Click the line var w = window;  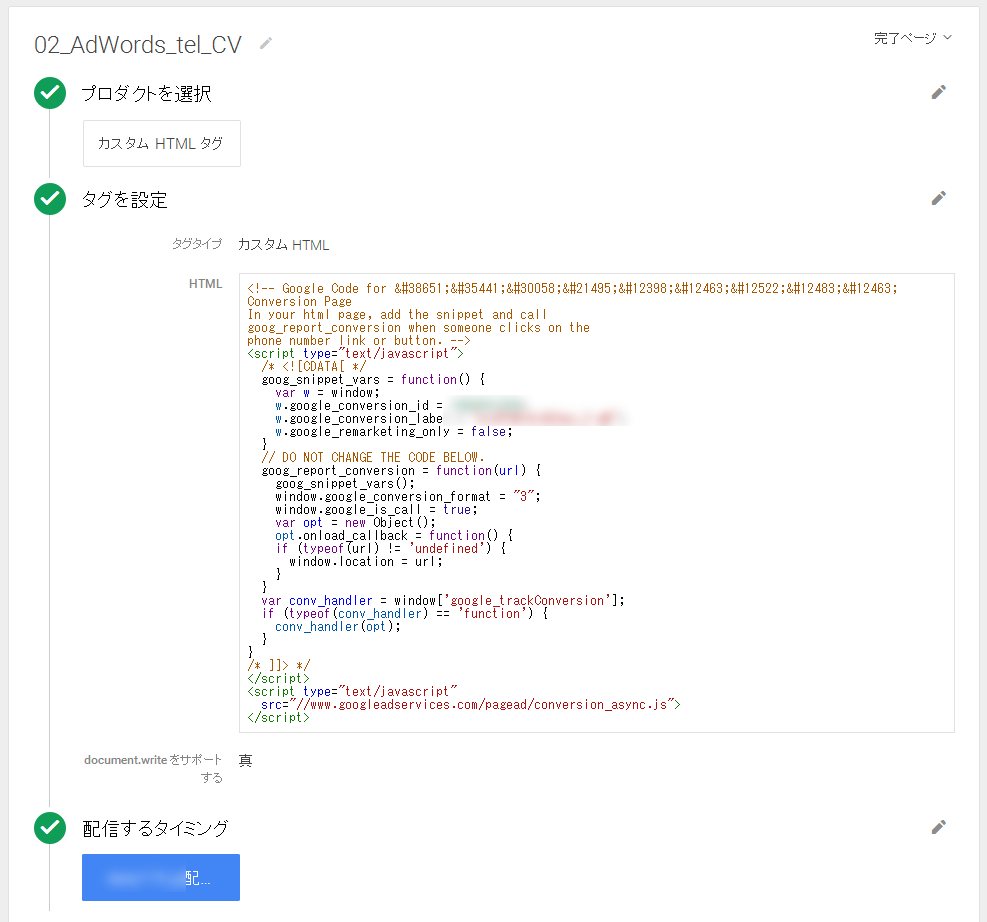[x=327, y=393]
